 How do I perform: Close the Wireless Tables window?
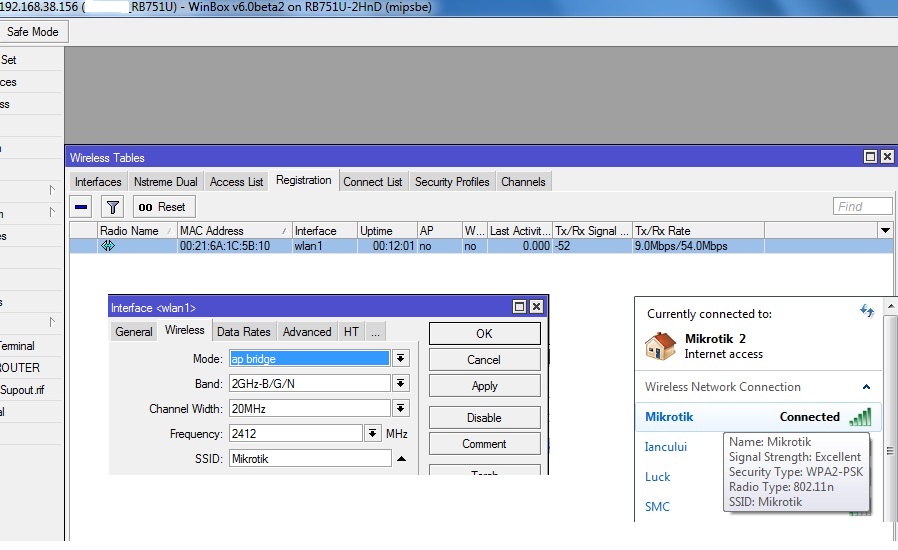[x=887, y=156]
